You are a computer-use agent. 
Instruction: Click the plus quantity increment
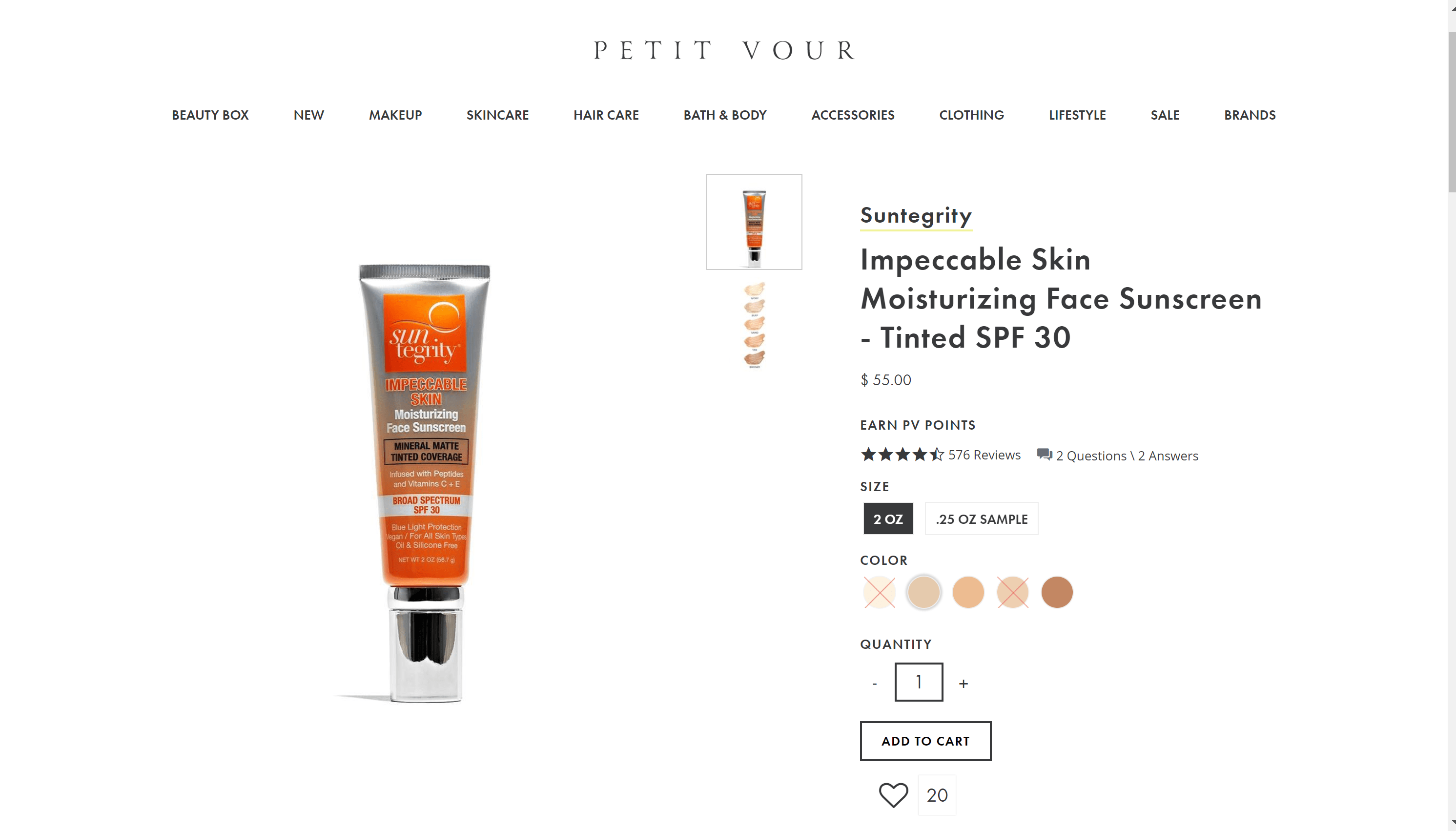(964, 683)
